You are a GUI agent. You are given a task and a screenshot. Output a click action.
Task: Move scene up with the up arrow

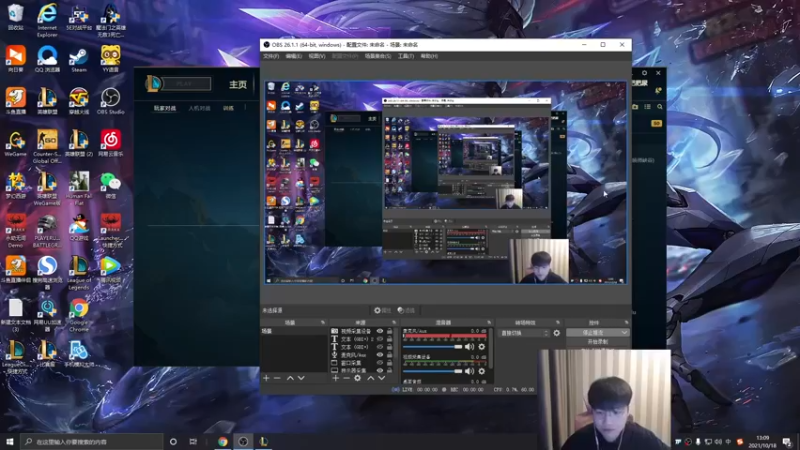tap(290, 378)
